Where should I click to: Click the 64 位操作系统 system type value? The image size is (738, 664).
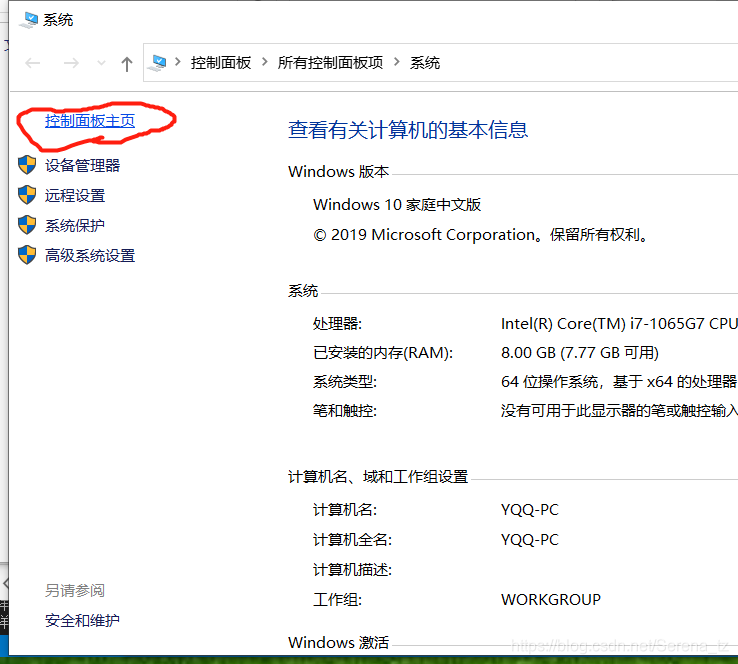click(619, 382)
